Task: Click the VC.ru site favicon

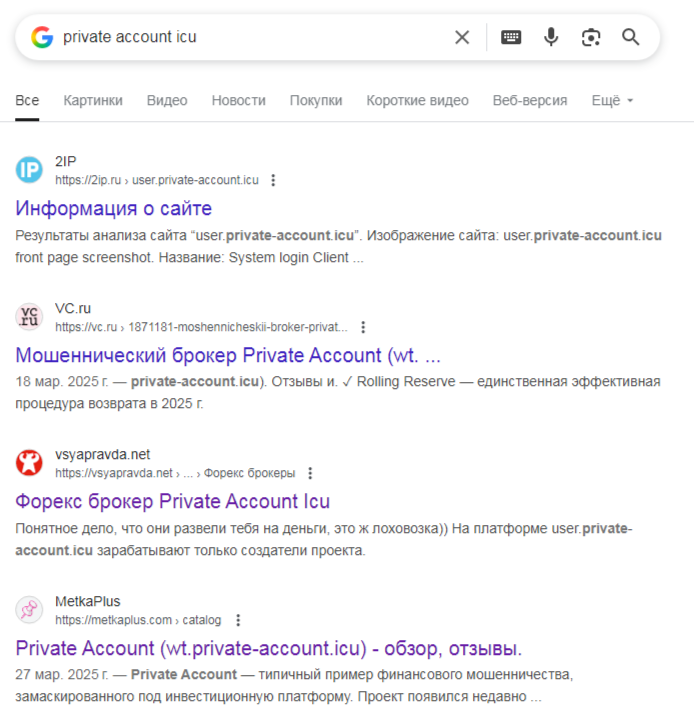Action: pos(30,317)
